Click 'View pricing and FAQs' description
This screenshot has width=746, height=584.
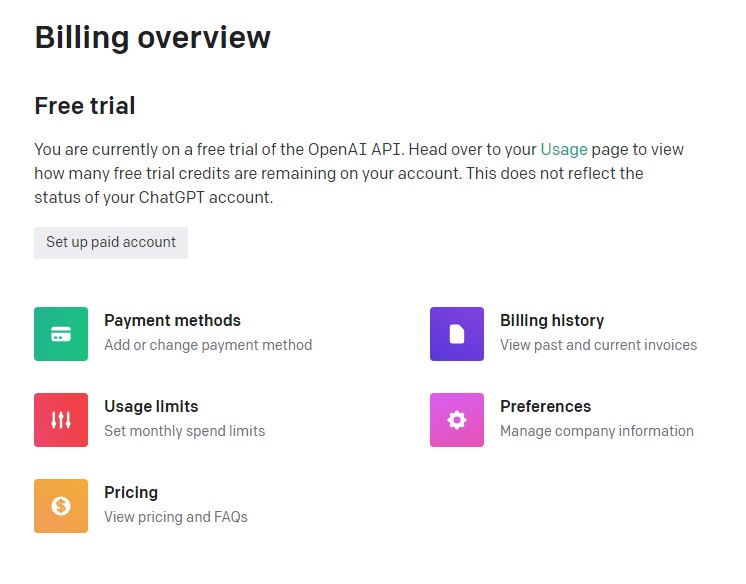tap(176, 517)
